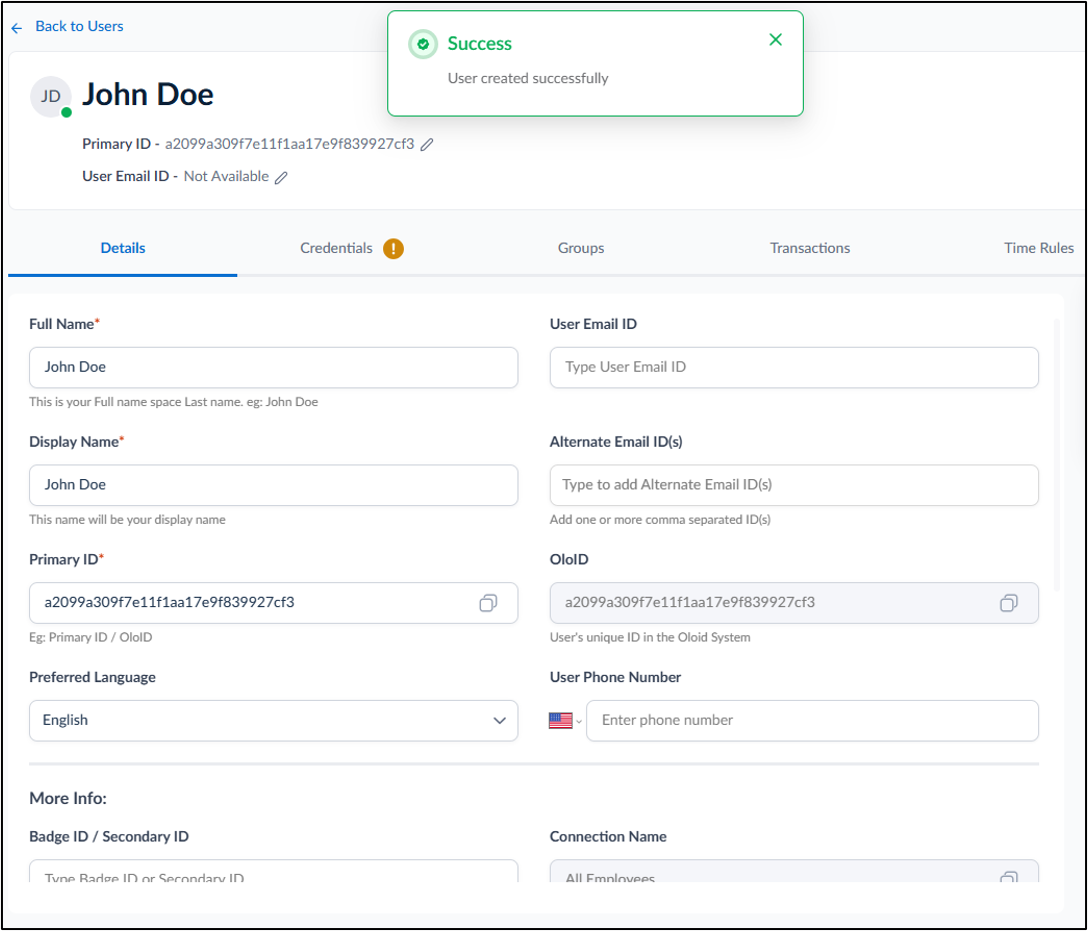Click hint 'This name will be your display name'

coord(127,520)
